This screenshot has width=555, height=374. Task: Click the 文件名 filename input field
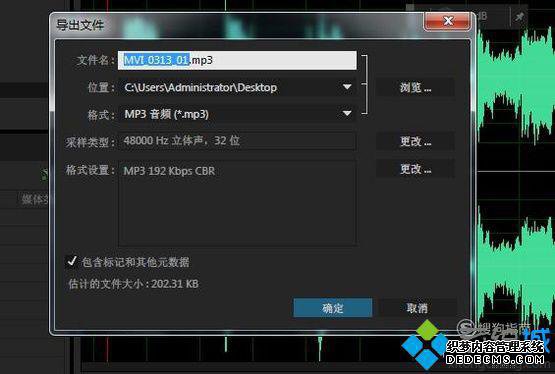coord(238,60)
